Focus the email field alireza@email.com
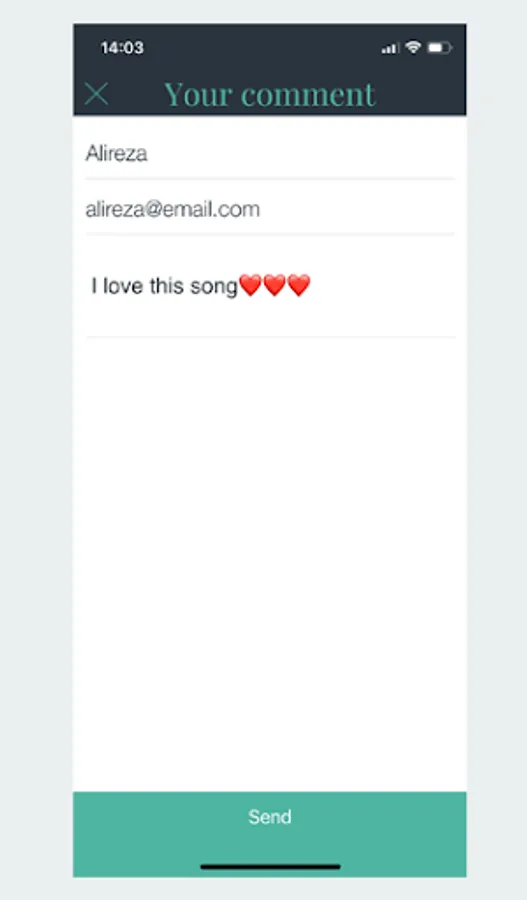 (270, 209)
